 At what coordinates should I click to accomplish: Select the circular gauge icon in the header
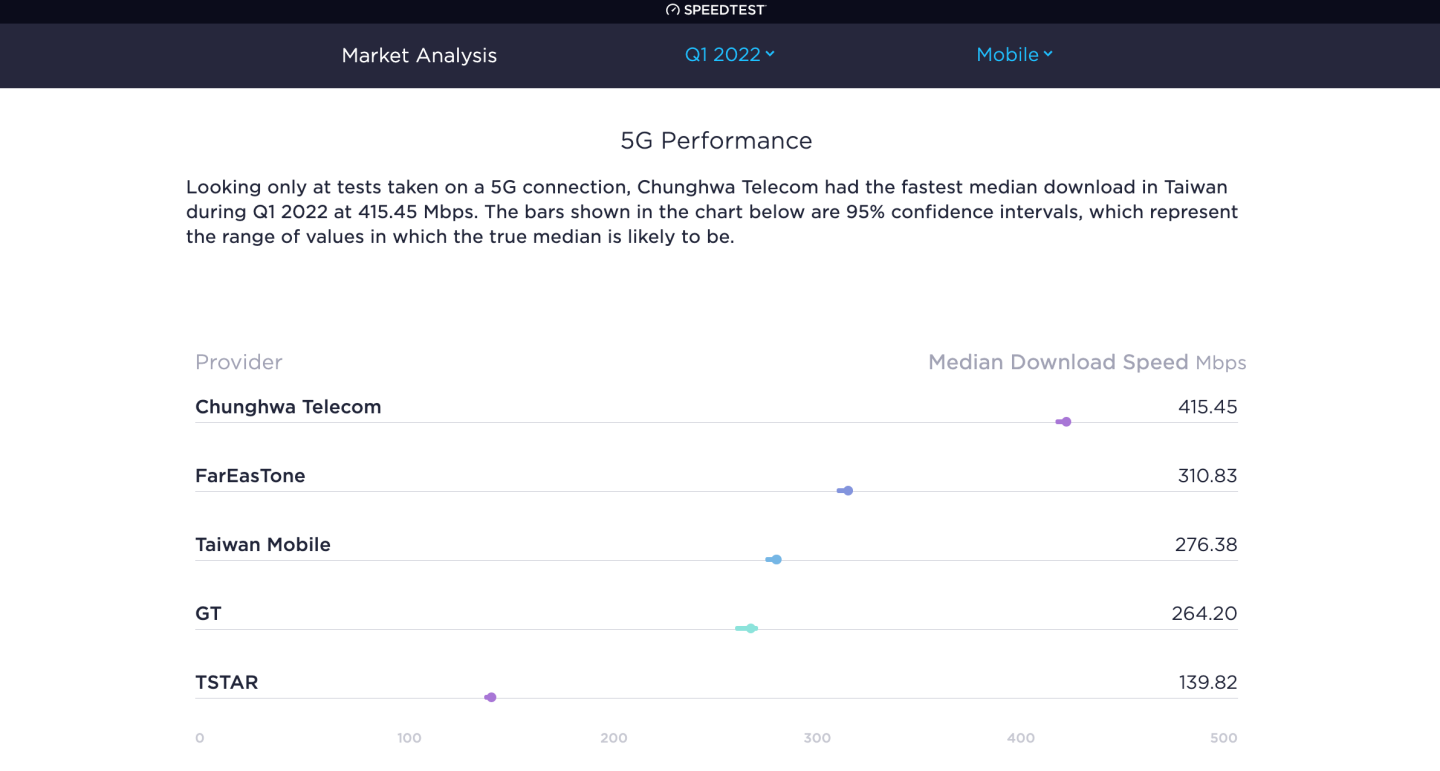(x=672, y=10)
